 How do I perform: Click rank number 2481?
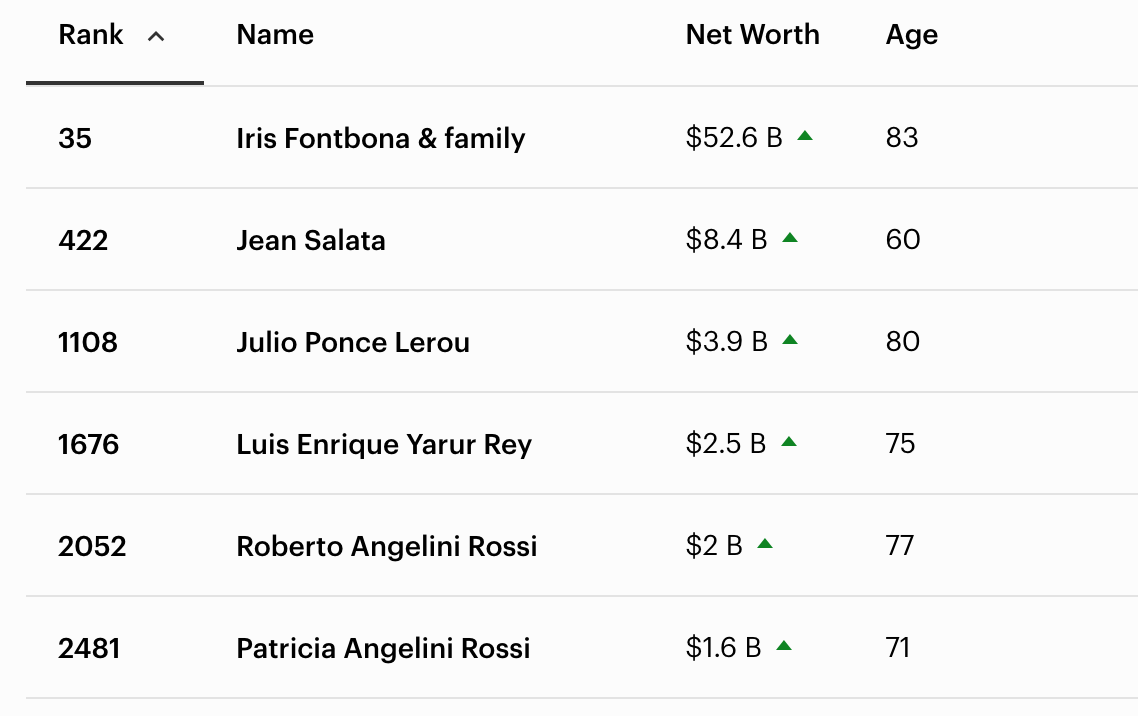click(x=89, y=648)
